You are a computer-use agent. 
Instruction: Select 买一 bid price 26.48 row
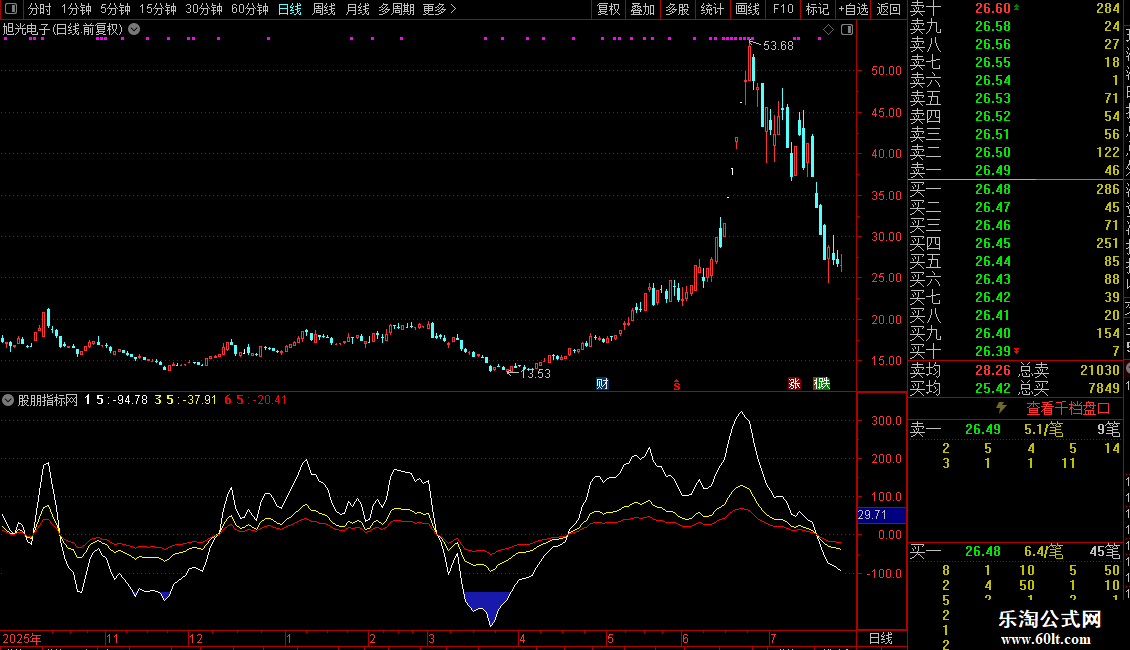1015,189
